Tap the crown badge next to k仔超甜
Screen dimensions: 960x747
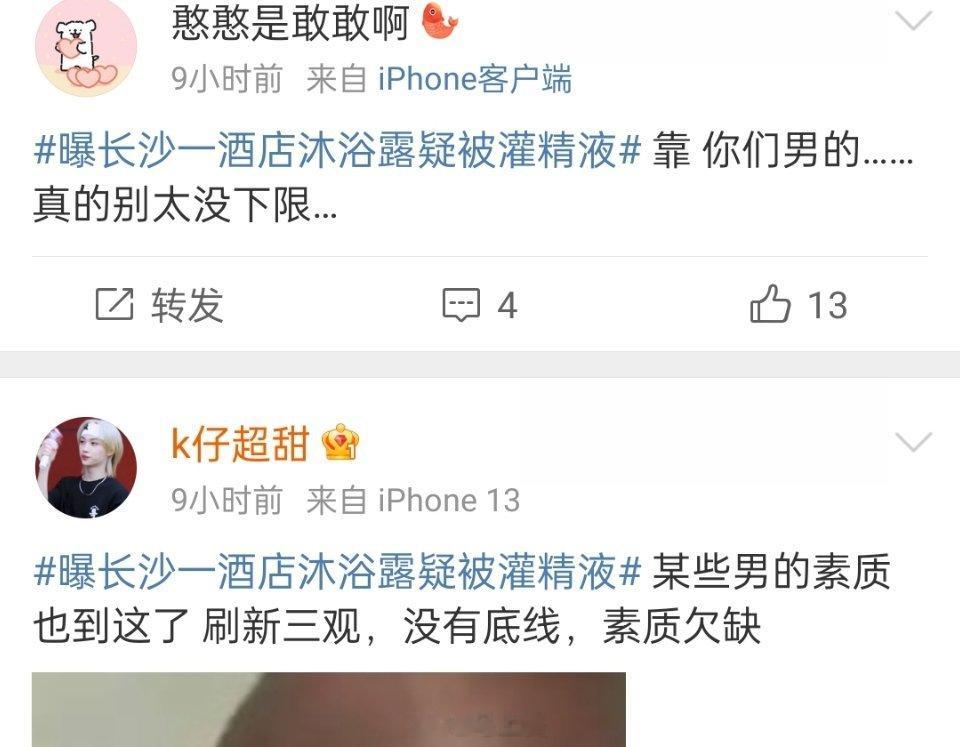coord(340,442)
